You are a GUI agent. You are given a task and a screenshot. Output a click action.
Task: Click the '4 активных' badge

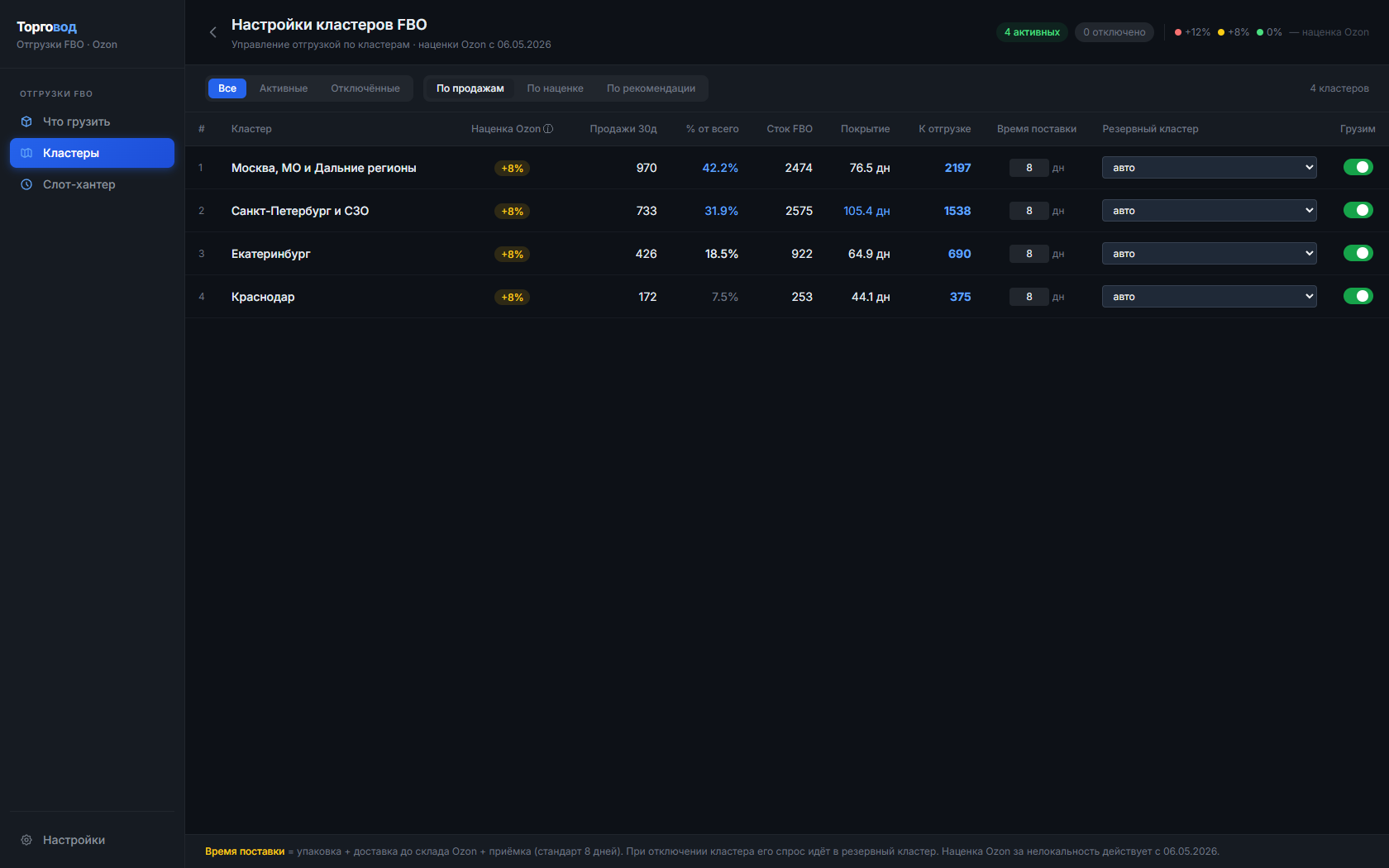[x=1032, y=32]
